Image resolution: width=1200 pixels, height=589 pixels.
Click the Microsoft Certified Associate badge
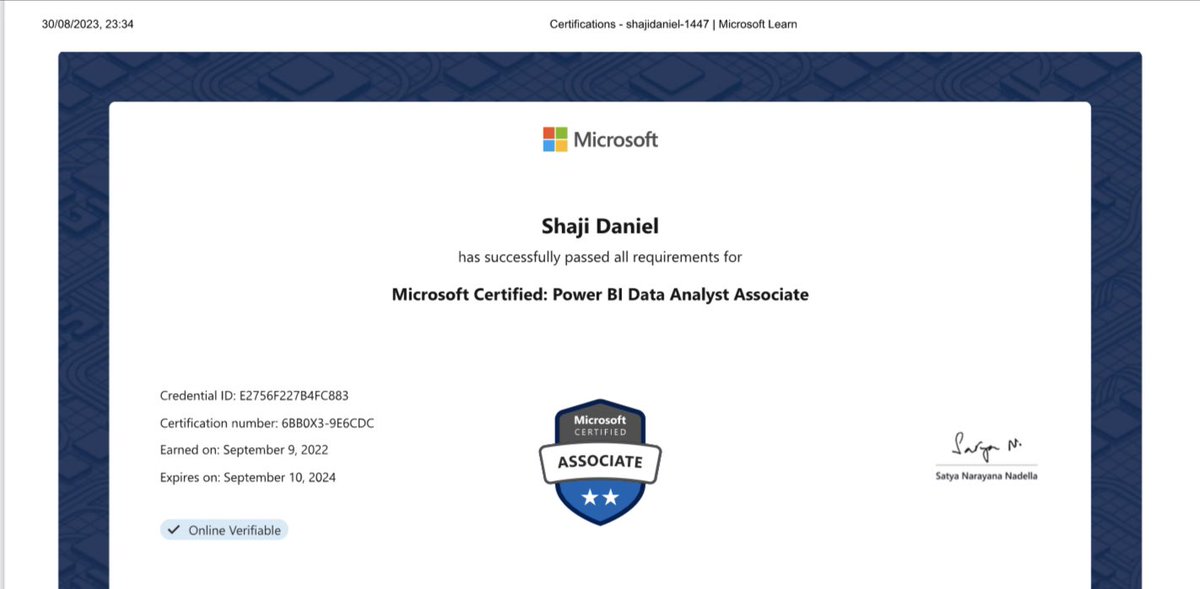600,462
